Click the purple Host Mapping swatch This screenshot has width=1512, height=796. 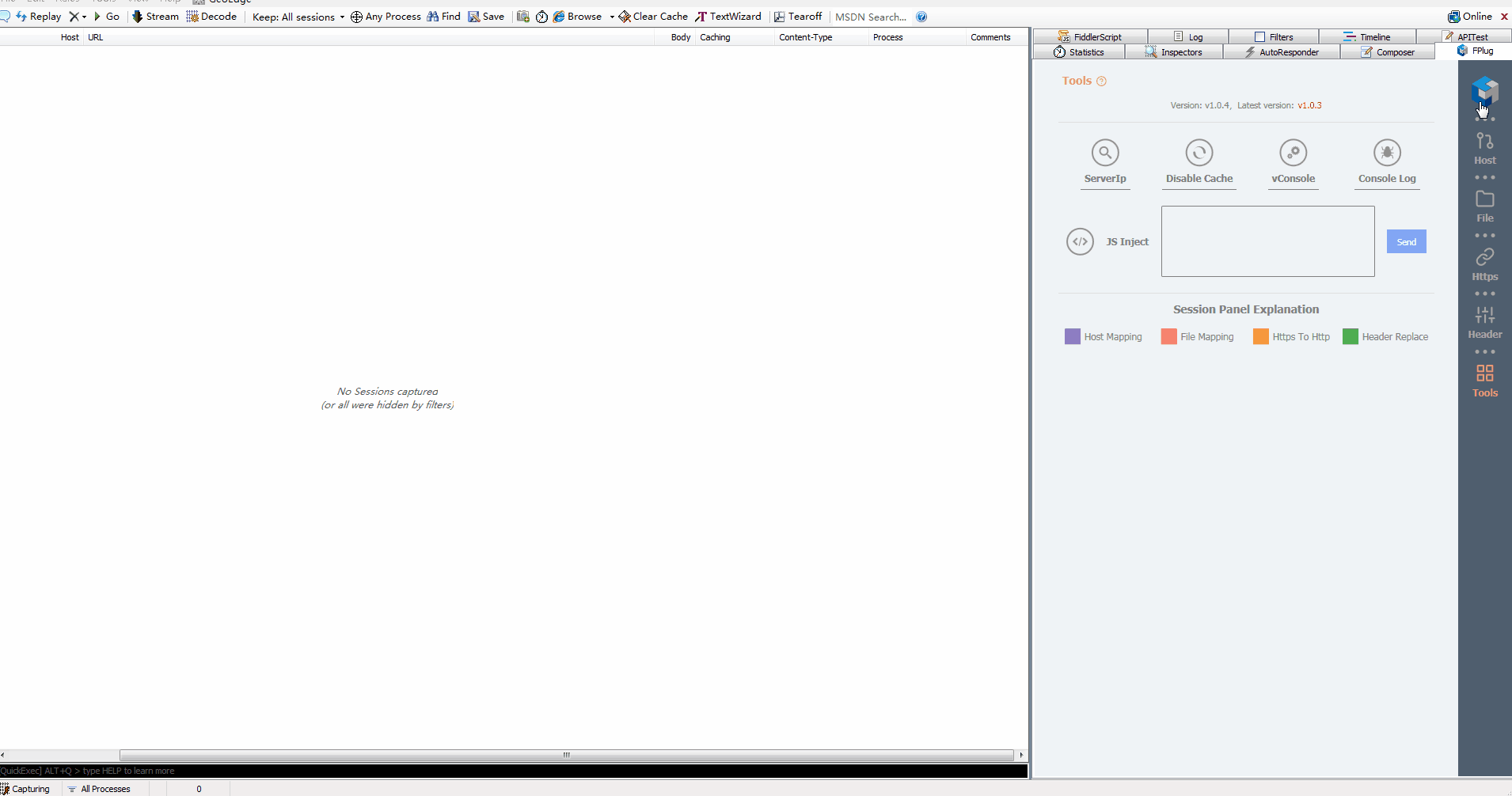tap(1073, 336)
